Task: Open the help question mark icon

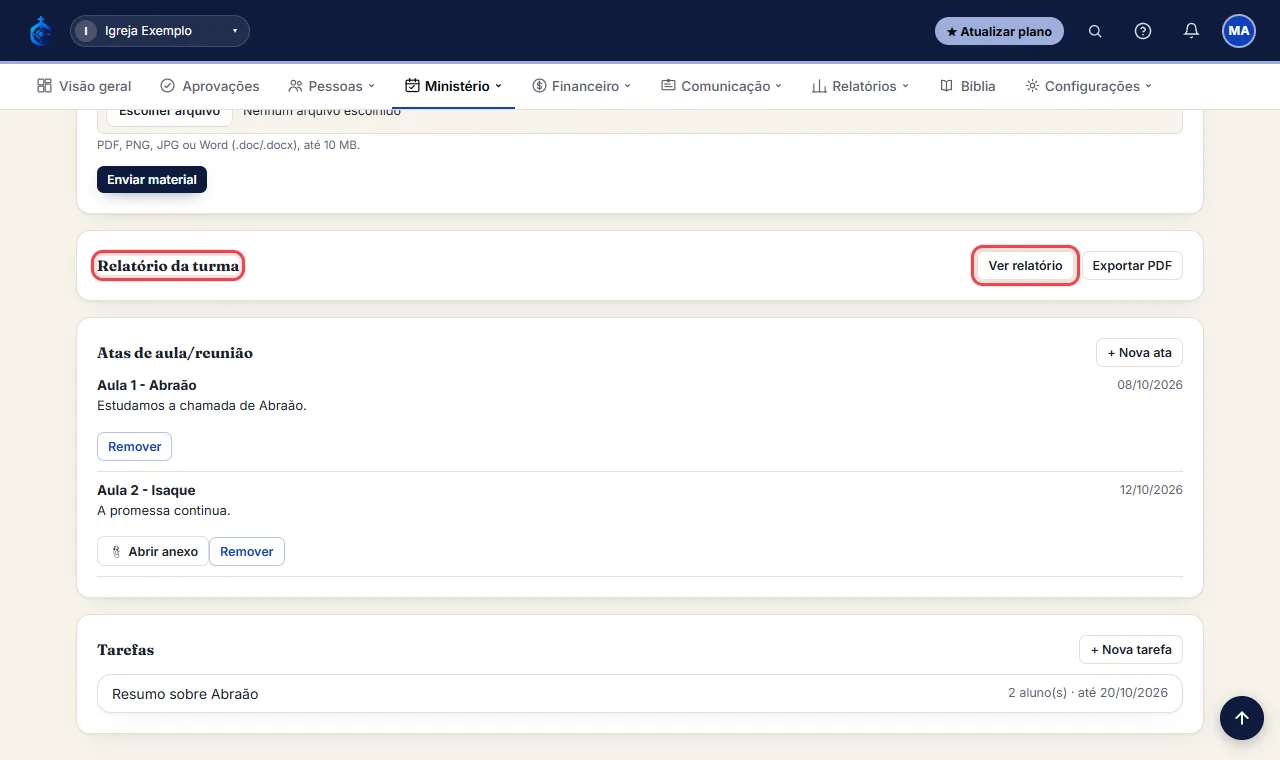Action: click(1143, 31)
